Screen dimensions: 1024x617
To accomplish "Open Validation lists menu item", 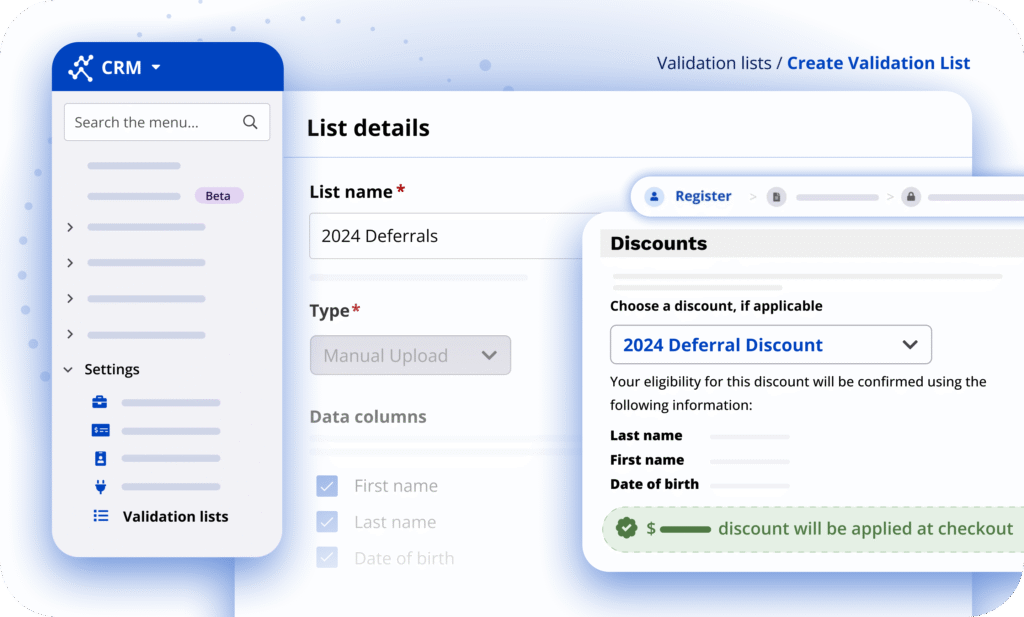I will pyautogui.click(x=175, y=516).
